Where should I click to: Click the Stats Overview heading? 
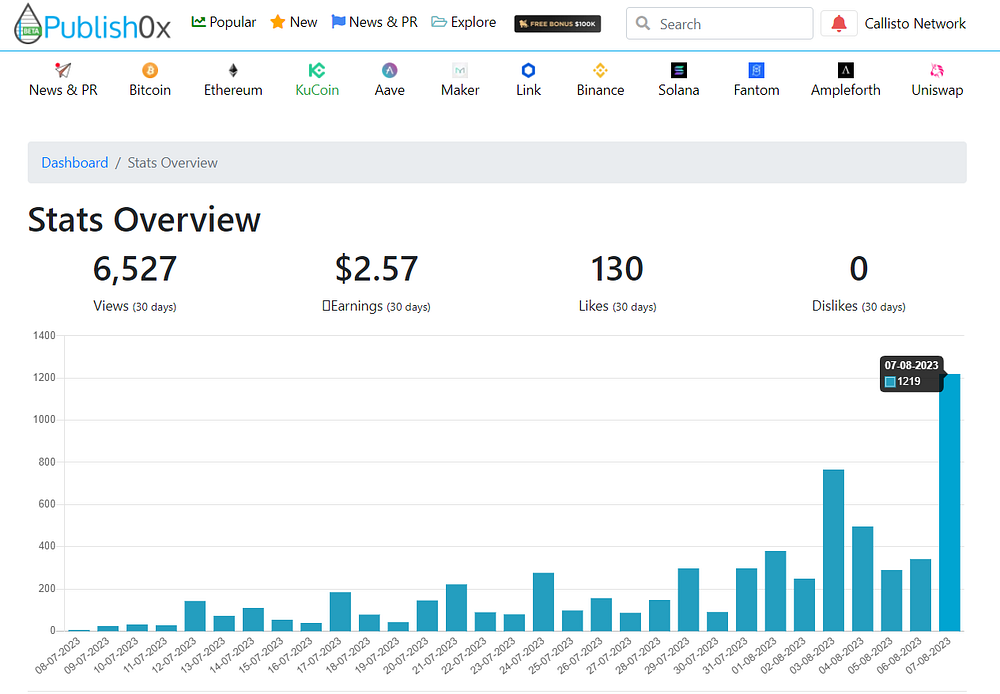tap(144, 220)
